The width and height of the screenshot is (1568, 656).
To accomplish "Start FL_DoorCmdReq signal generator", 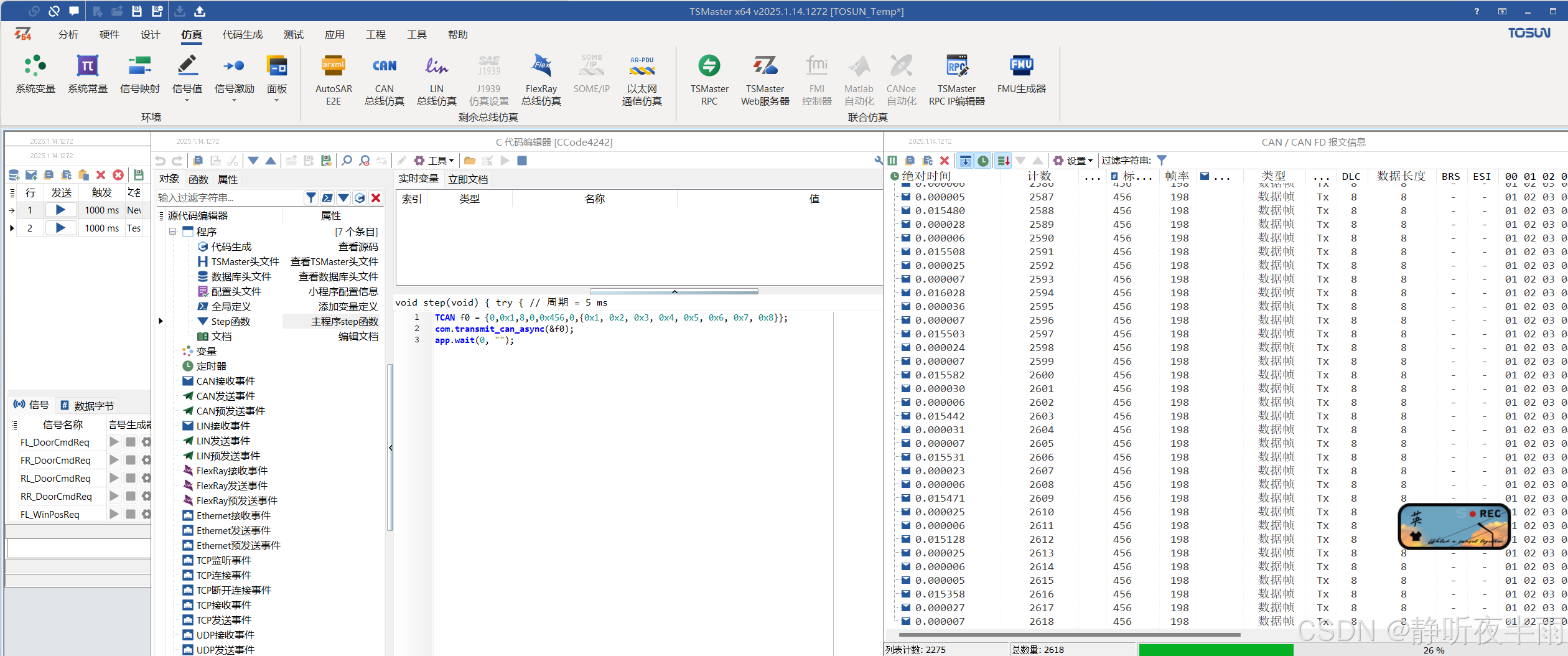I will coord(114,442).
